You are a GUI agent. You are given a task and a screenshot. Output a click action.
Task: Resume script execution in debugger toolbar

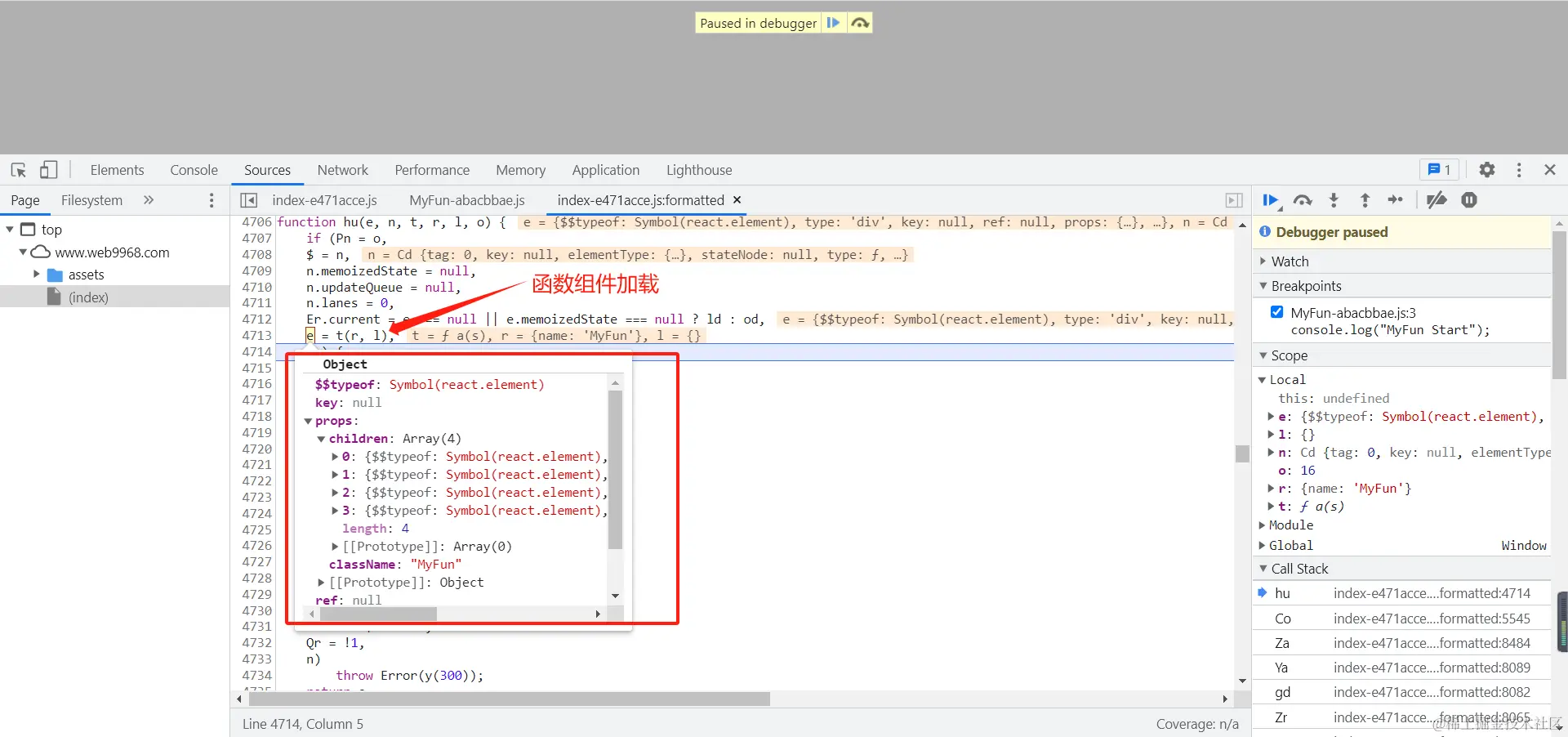pyautogui.click(x=1271, y=200)
